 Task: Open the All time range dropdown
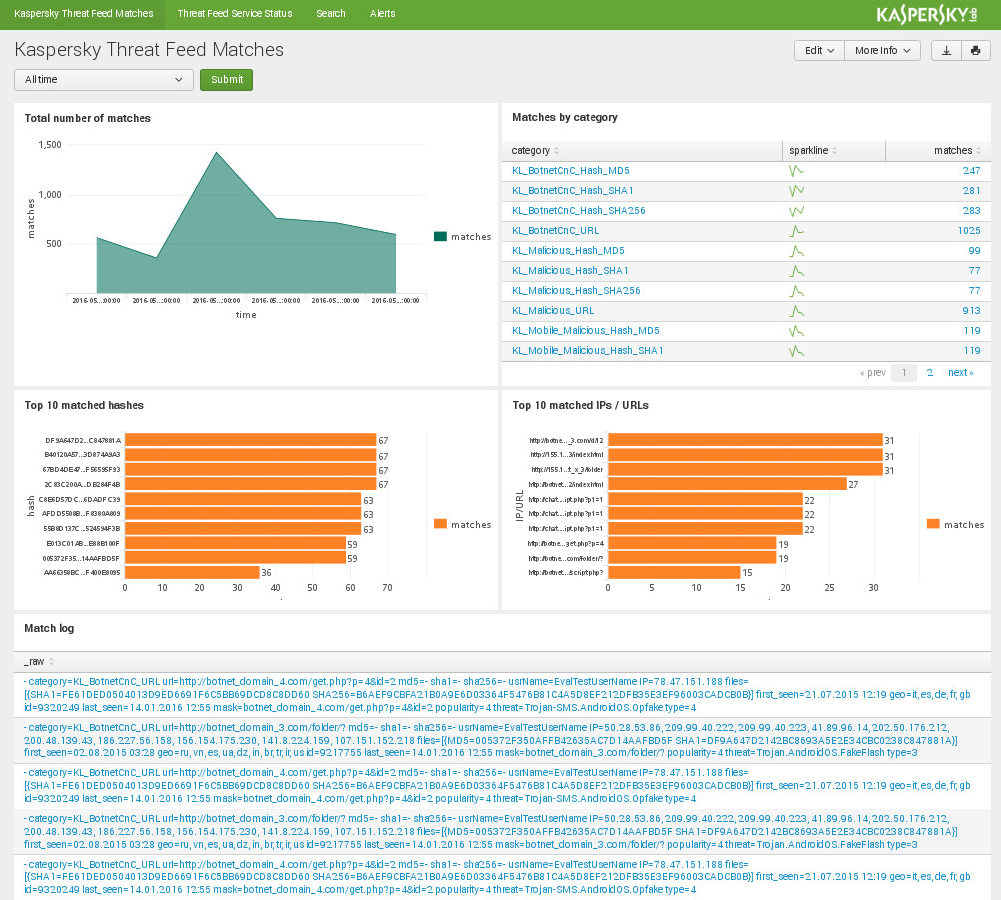click(104, 80)
